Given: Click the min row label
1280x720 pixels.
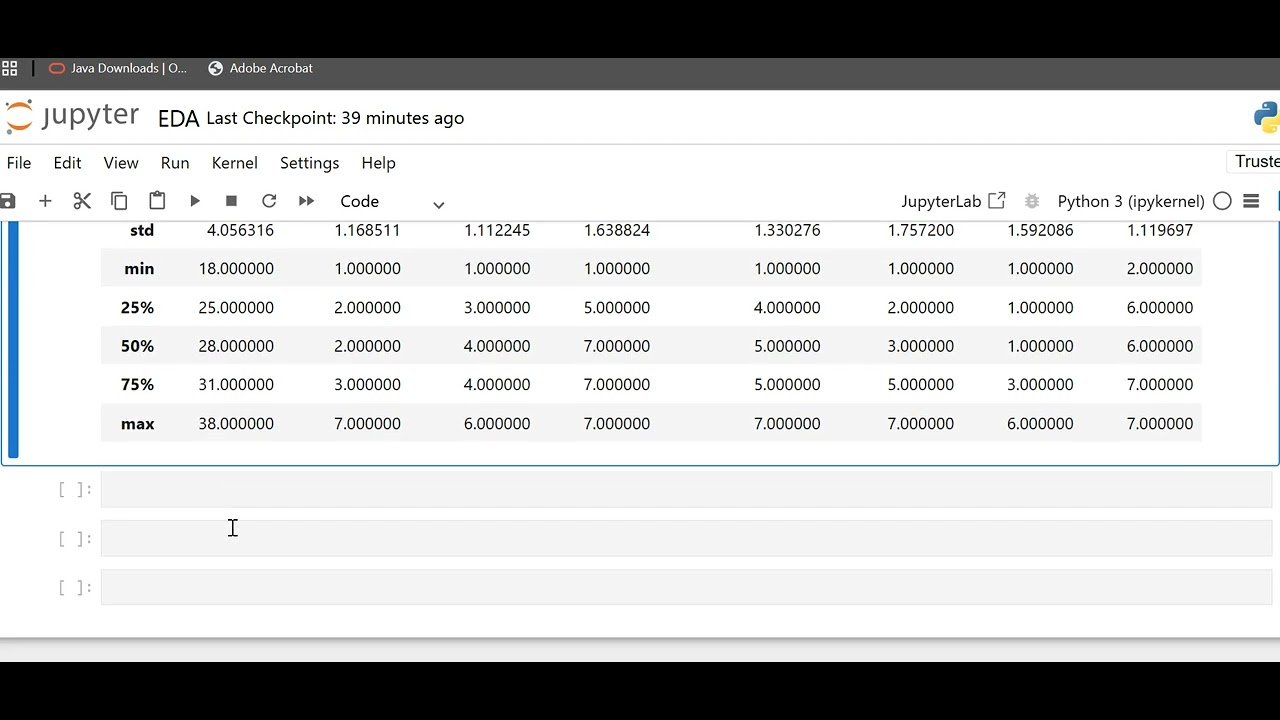Looking at the screenshot, I should click(x=139, y=268).
